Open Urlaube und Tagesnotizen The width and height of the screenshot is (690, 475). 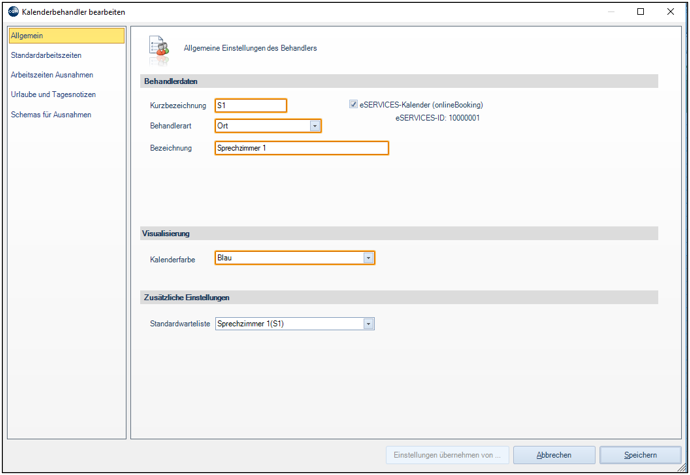pos(53,94)
